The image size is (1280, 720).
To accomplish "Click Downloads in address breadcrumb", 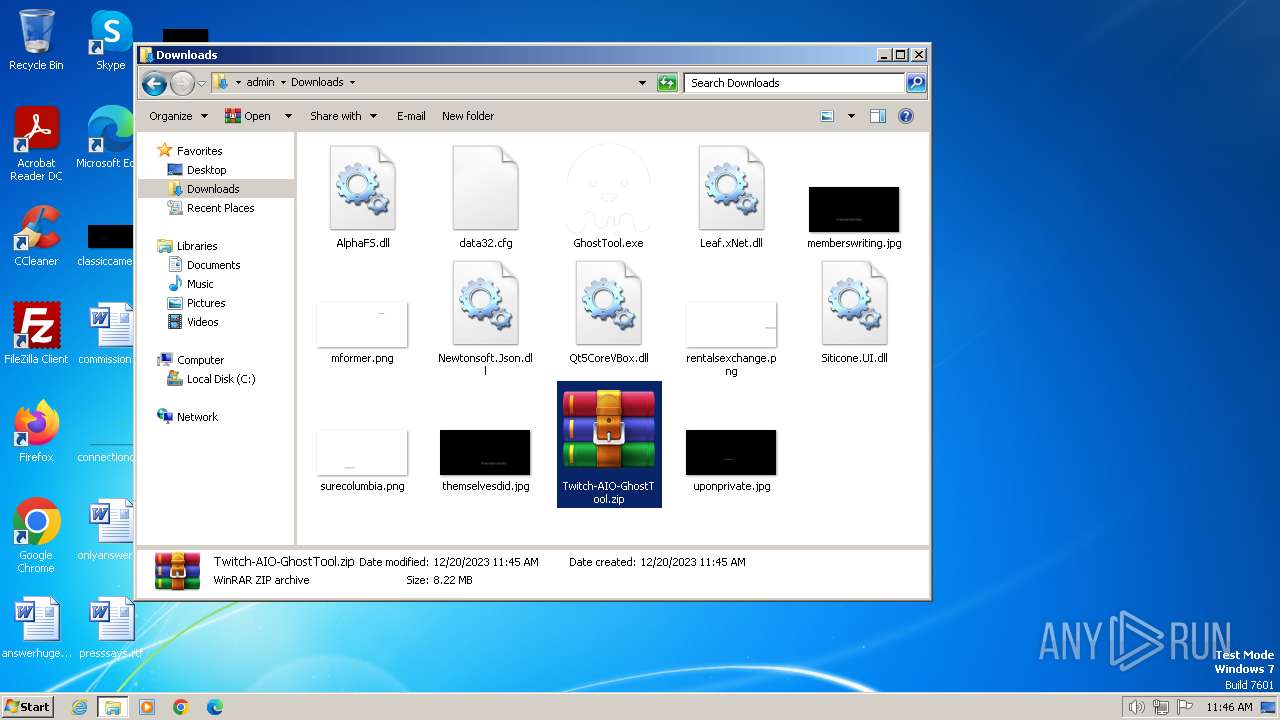I will click(317, 83).
